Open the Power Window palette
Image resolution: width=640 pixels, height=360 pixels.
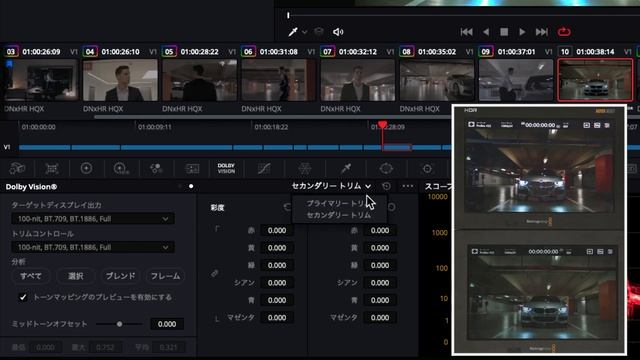(x=386, y=168)
